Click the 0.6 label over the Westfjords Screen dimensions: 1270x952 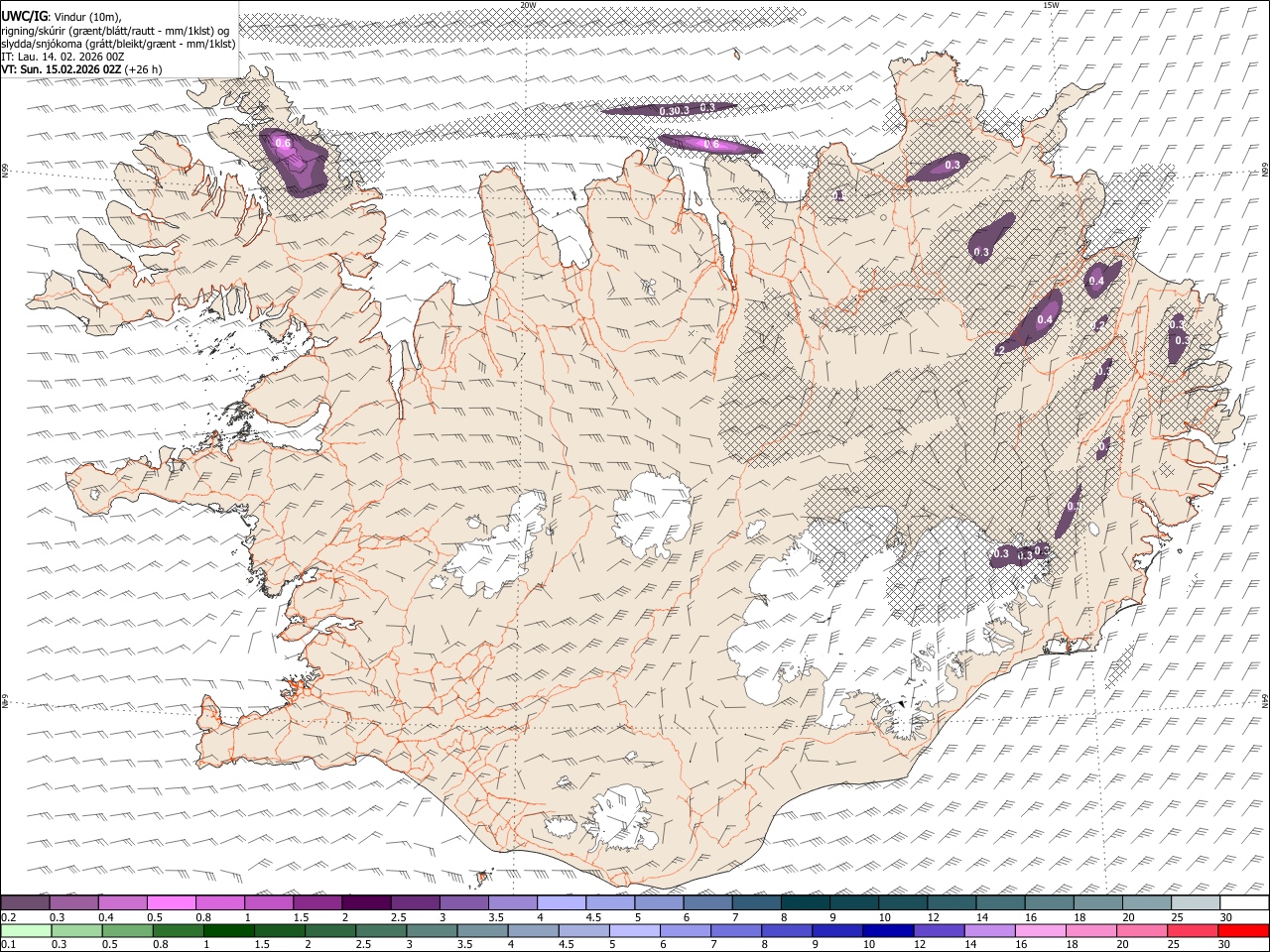point(283,144)
